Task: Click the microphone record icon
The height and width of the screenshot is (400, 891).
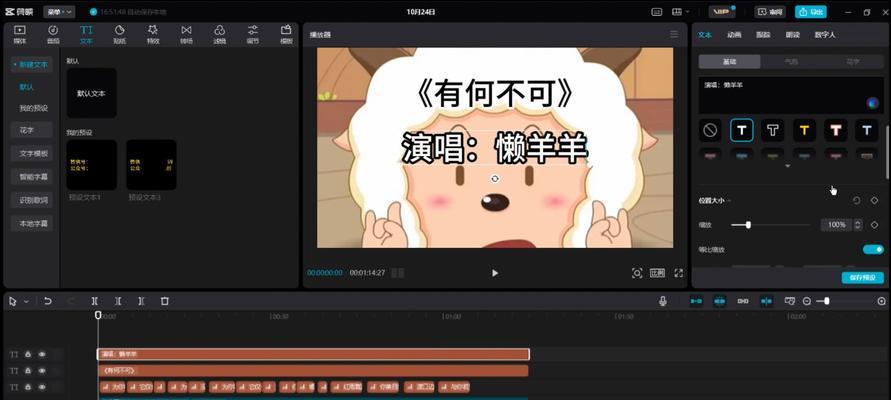Action: click(x=663, y=301)
